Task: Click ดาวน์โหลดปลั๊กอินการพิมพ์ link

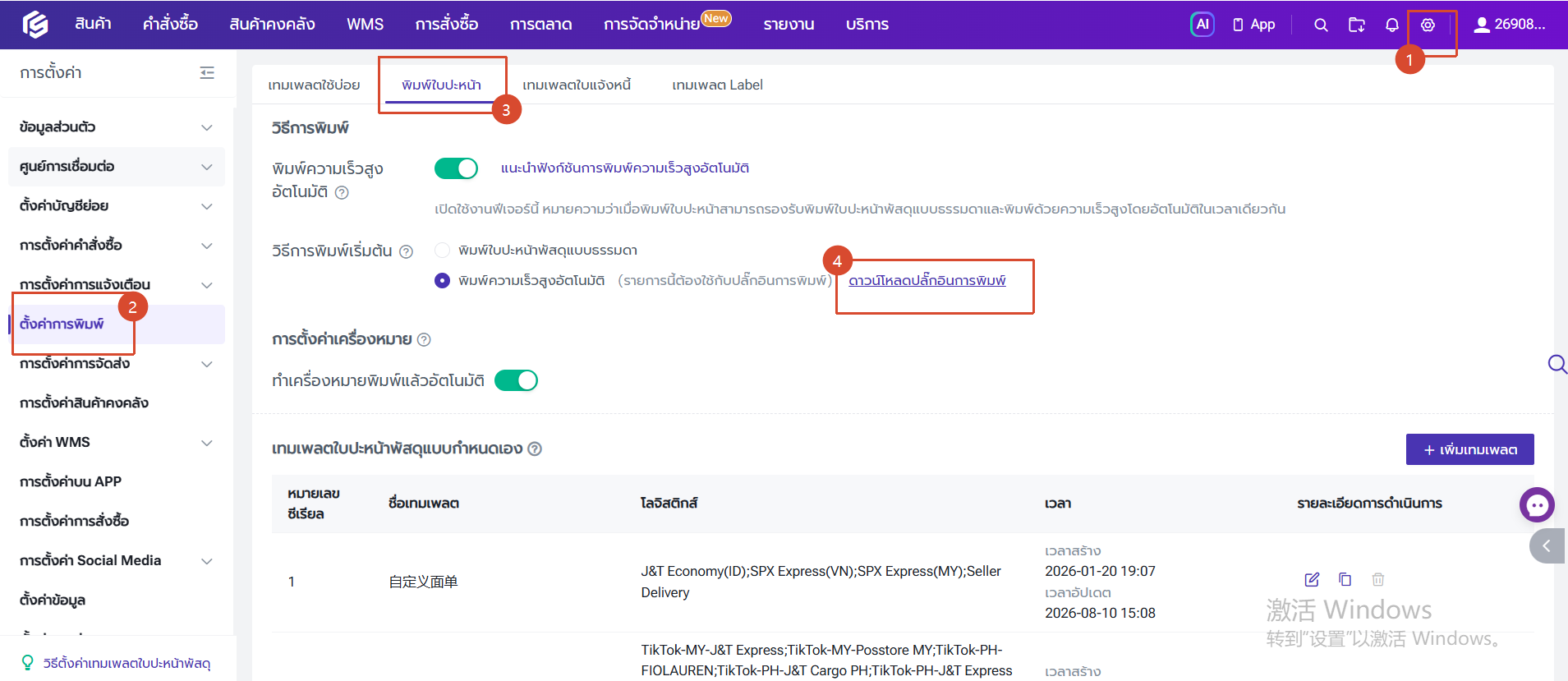Action: click(927, 281)
